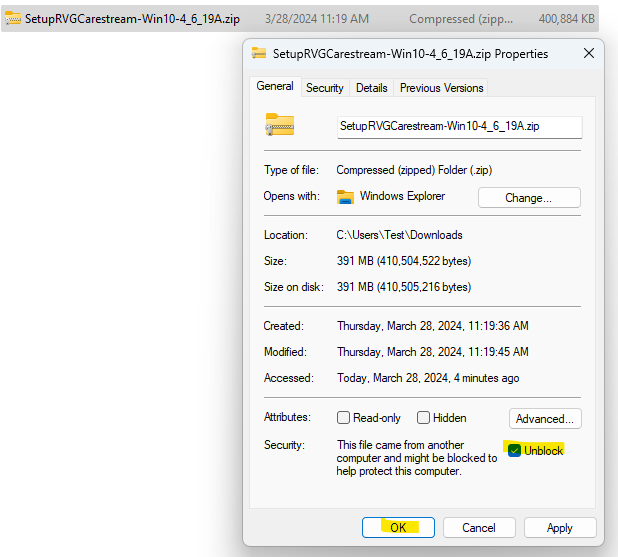Click the 400,884 KB size value in row
This screenshot has height=557, width=618.
point(567,19)
